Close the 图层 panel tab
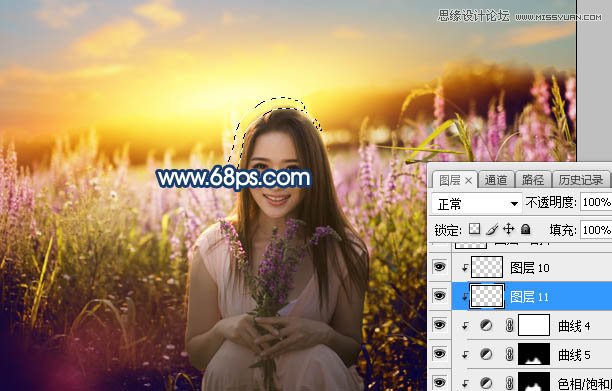This screenshot has width=612, height=391. click(469, 181)
